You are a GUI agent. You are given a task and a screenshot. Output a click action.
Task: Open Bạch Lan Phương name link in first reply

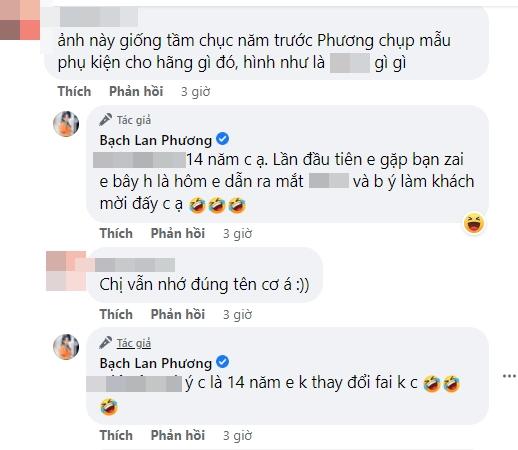(156, 140)
